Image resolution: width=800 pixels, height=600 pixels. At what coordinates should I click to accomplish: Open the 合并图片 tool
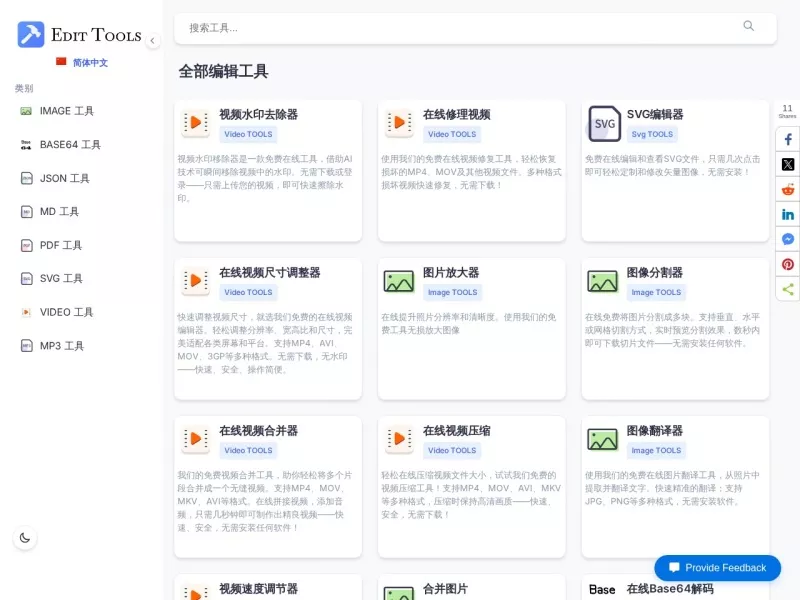click(445, 589)
